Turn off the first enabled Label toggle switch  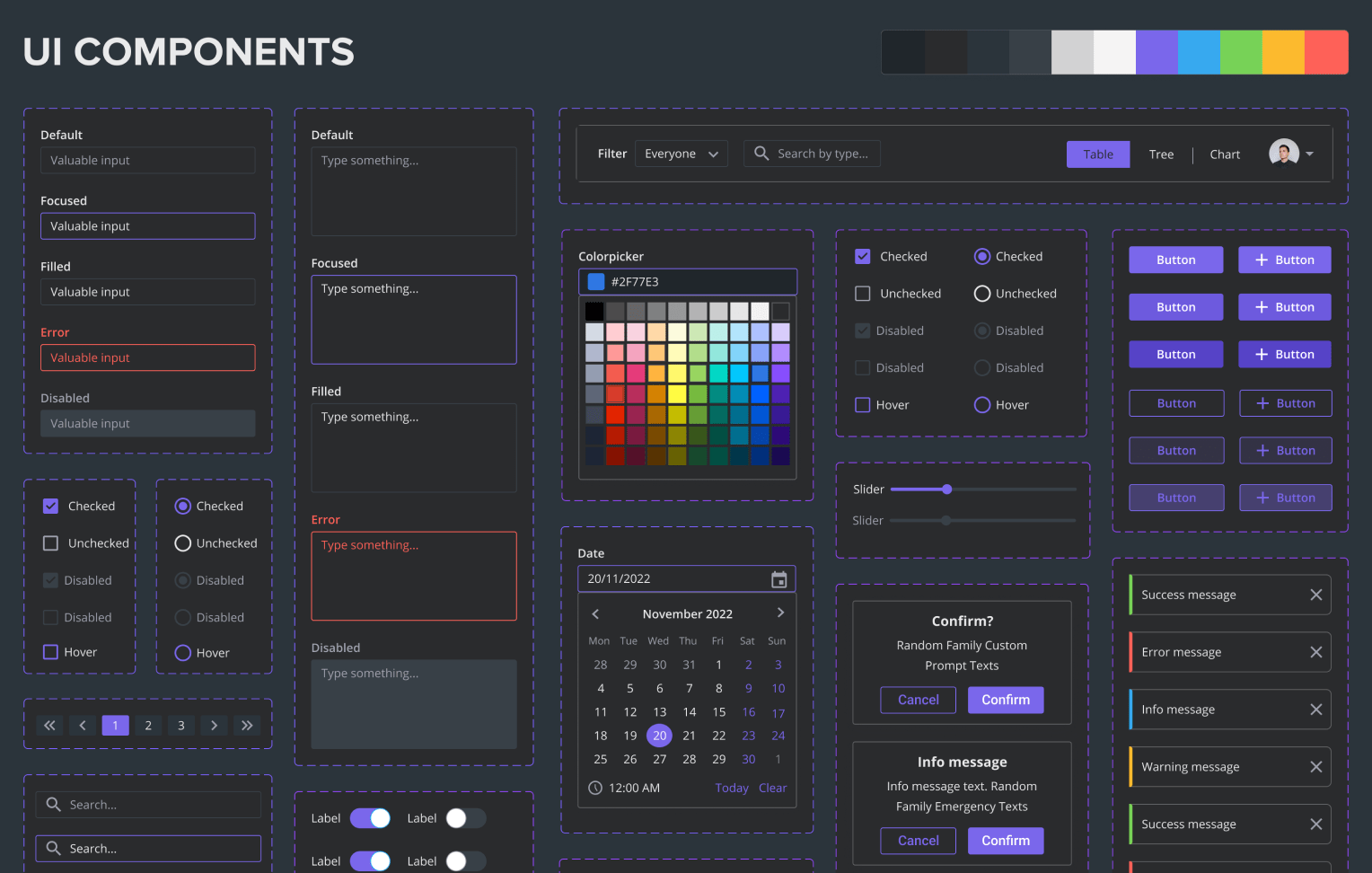point(370,818)
